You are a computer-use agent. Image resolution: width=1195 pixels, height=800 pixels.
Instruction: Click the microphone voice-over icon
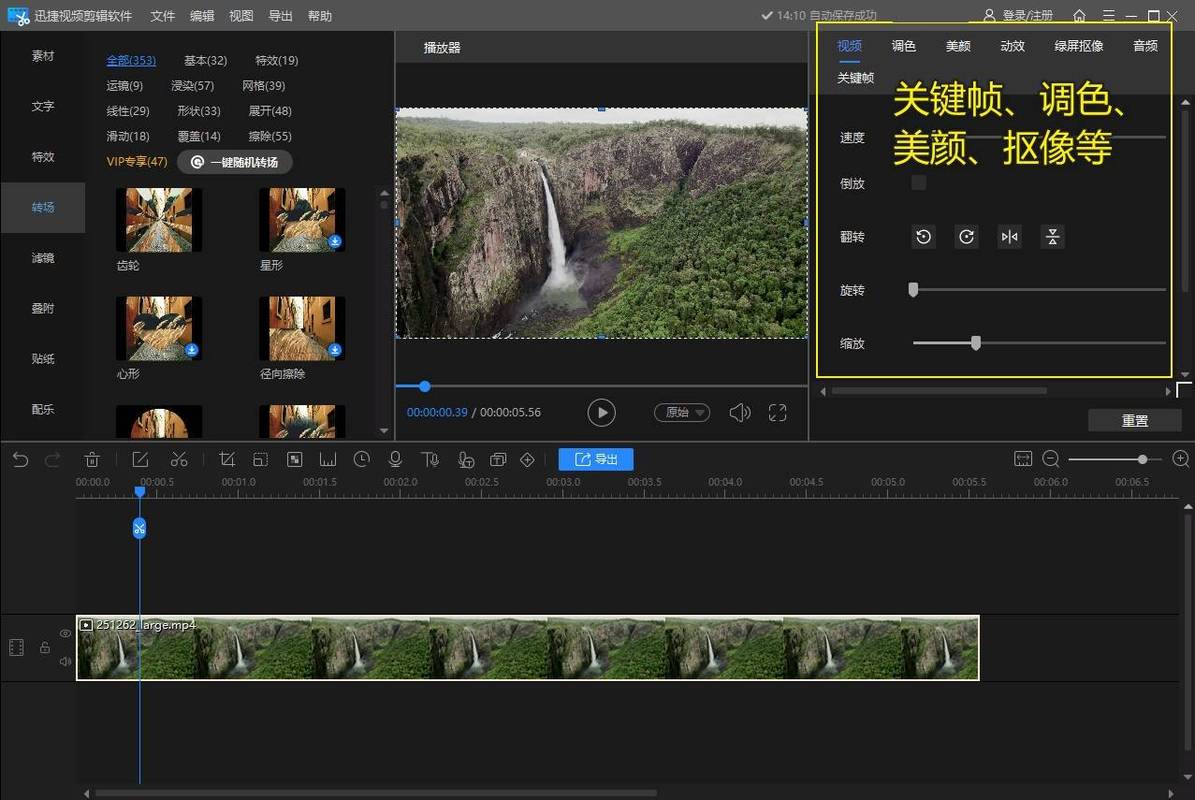[396, 459]
